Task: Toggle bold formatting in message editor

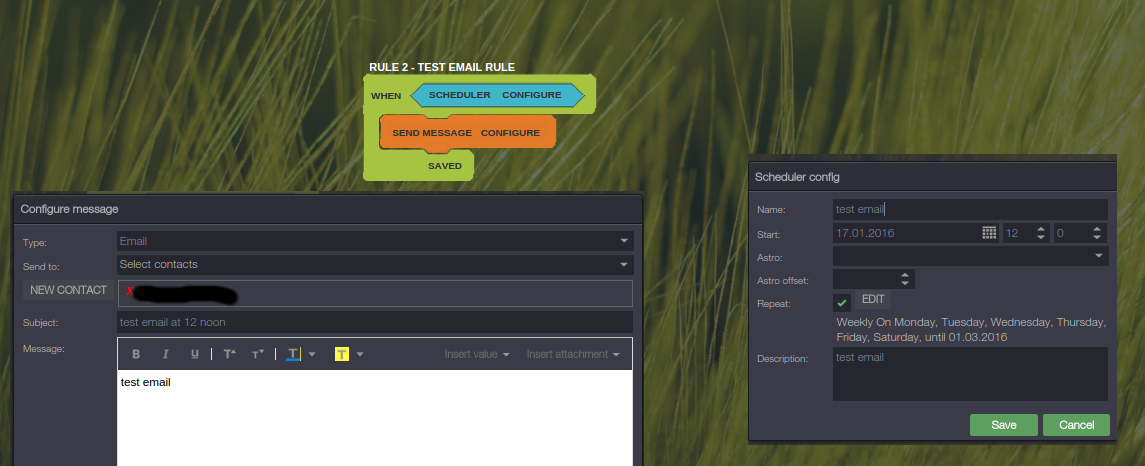Action: (137, 354)
